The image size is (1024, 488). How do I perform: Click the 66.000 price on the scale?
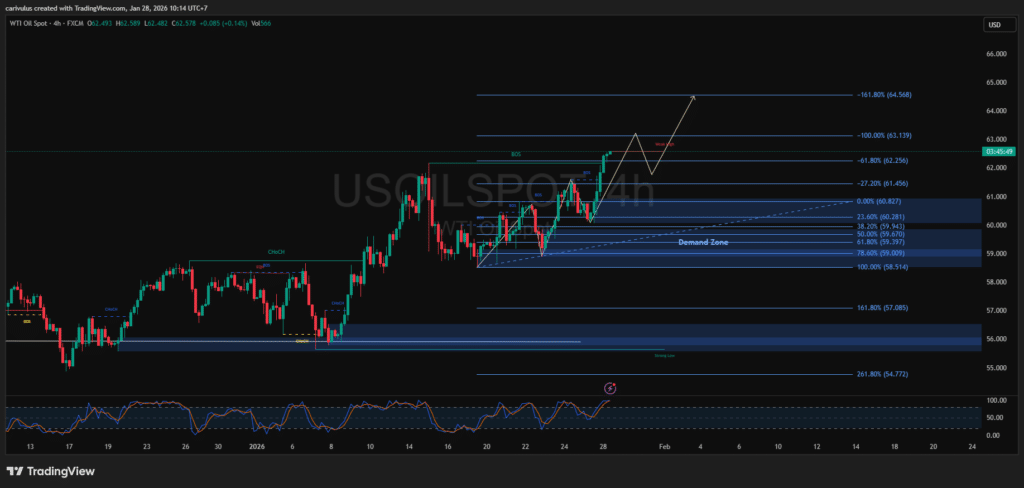[x=995, y=54]
